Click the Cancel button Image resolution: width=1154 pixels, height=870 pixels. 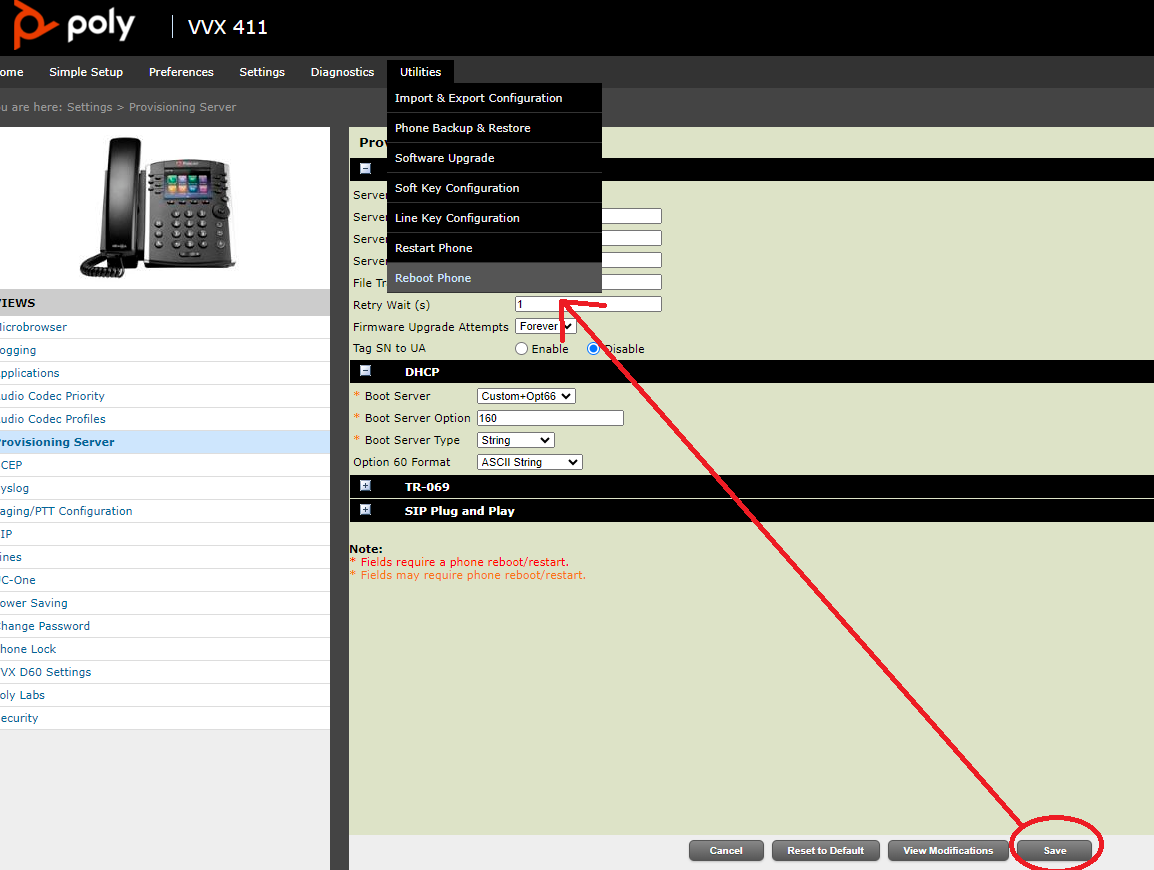click(726, 850)
